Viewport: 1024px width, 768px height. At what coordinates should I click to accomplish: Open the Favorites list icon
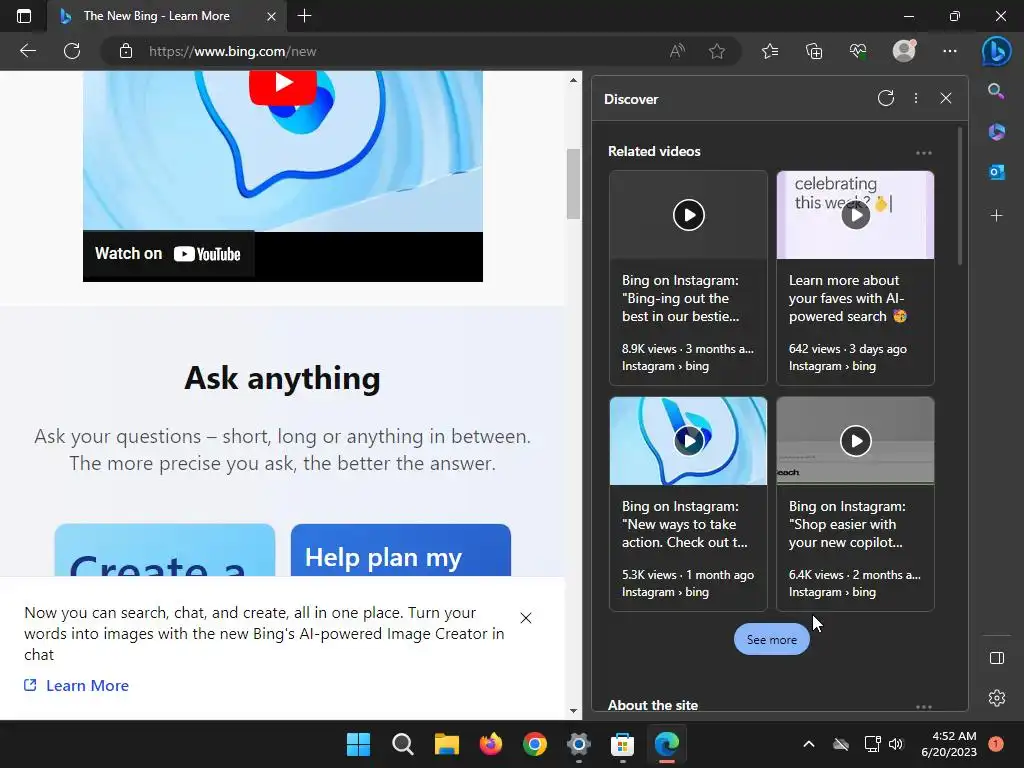tap(770, 51)
